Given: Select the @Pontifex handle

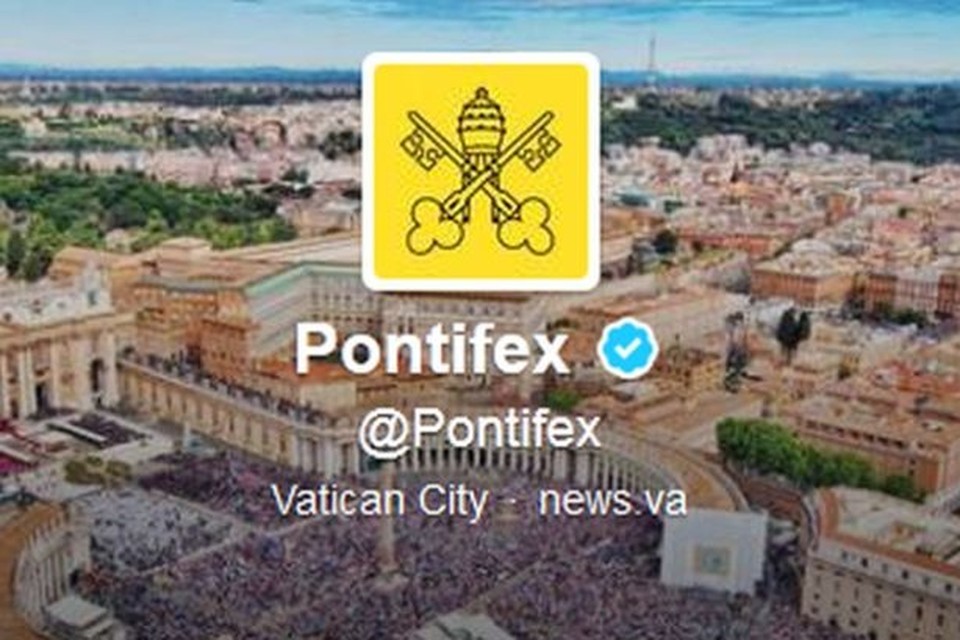Looking at the screenshot, I should coord(479,432).
